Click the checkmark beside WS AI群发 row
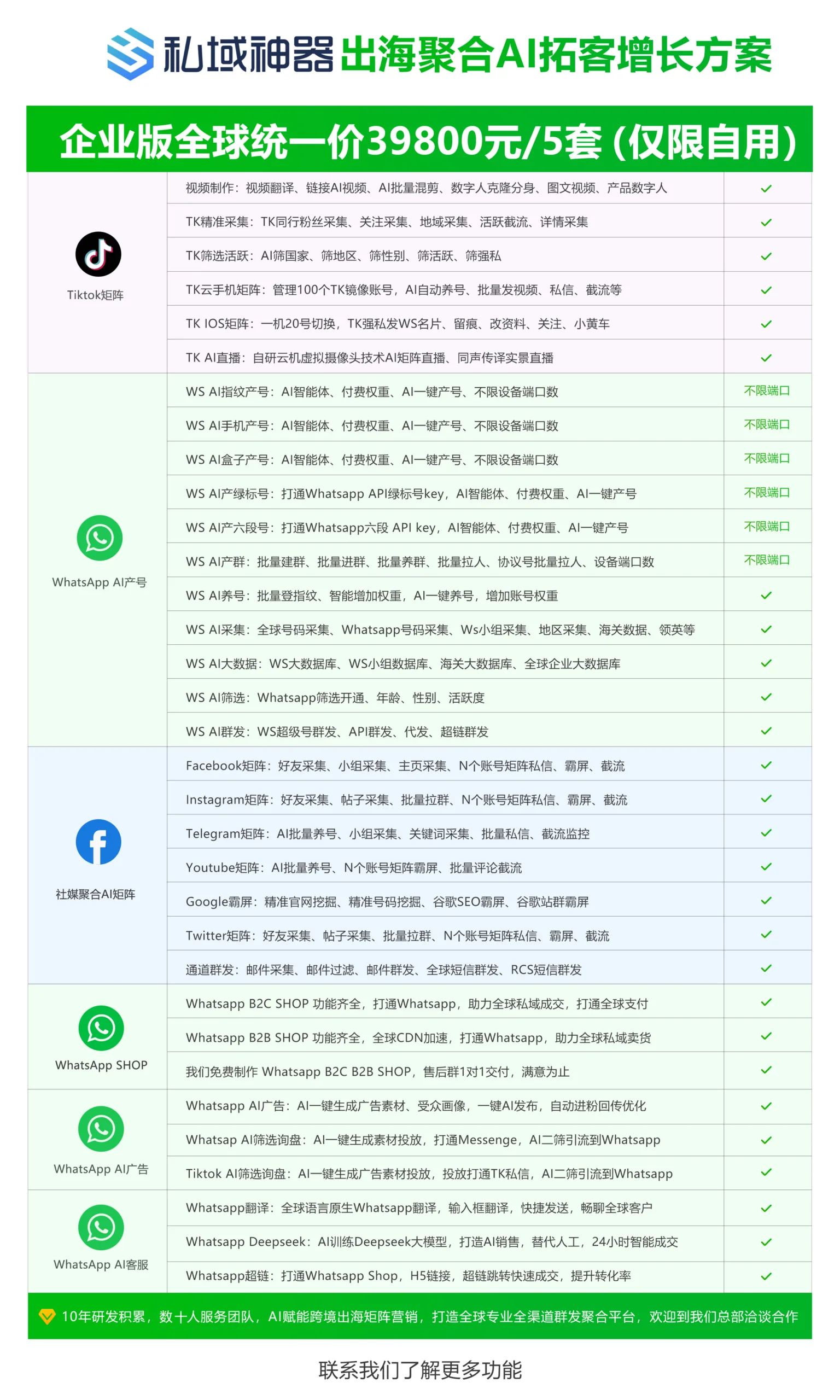 (x=766, y=731)
